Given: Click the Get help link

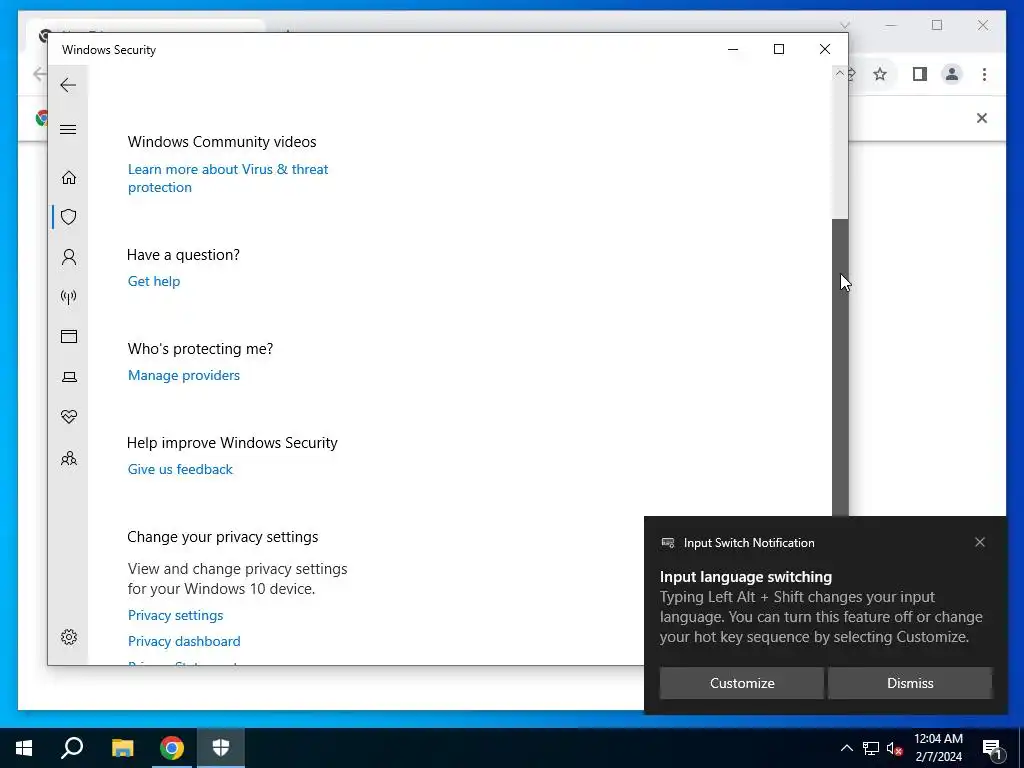Looking at the screenshot, I should click(154, 281).
